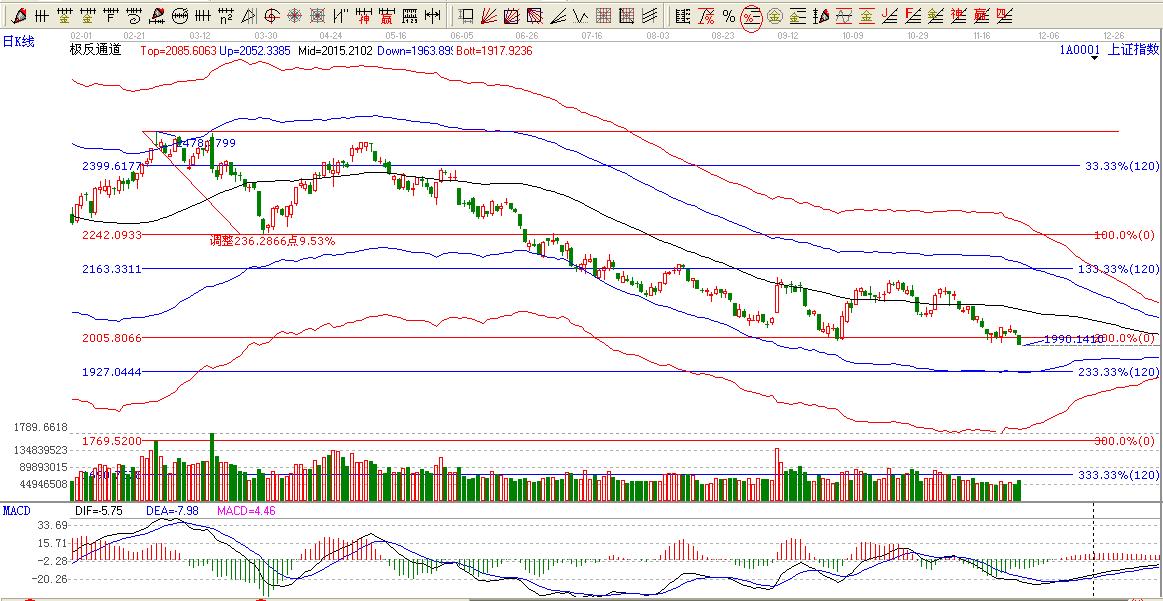The width and height of the screenshot is (1163, 601).
Task: Click the 四 with lines icon
Action: point(1003,16)
